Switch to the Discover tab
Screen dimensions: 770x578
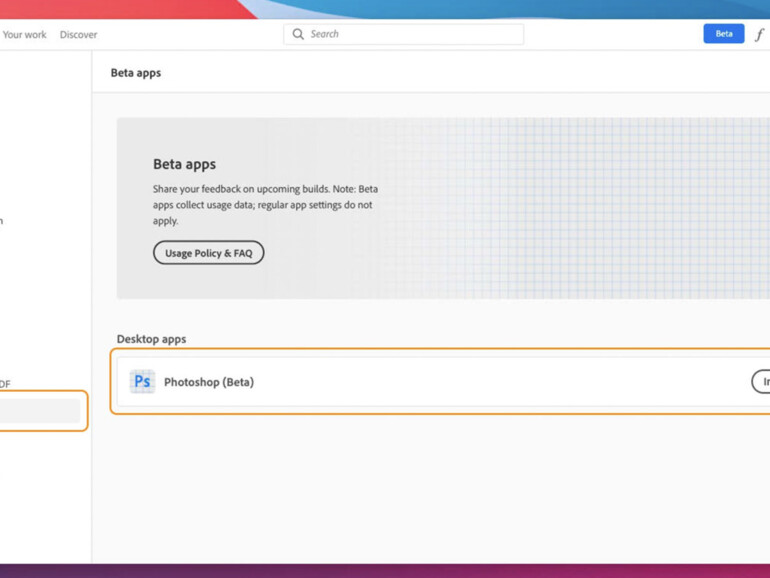click(x=79, y=34)
